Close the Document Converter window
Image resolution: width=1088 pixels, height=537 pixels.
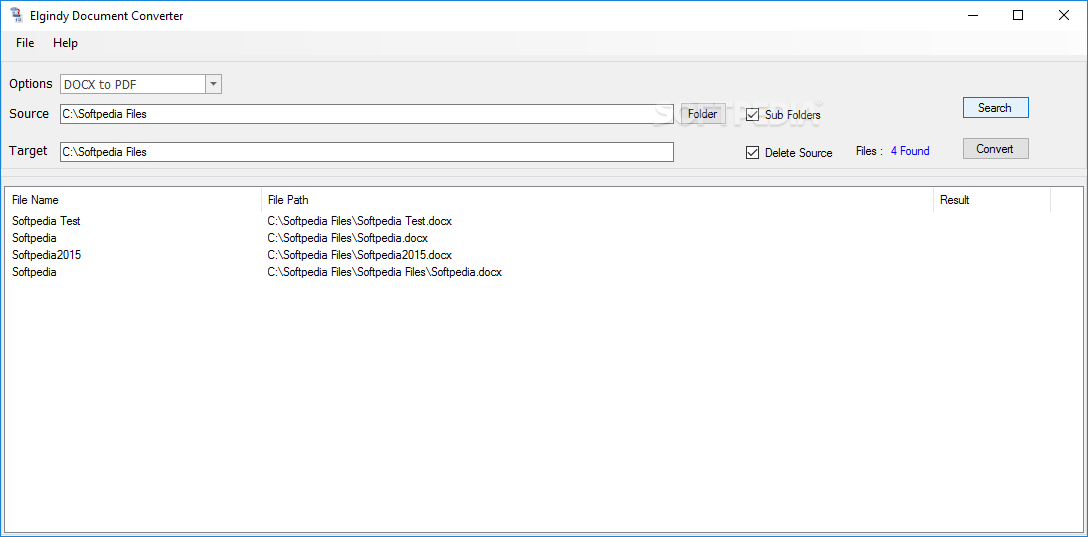(1064, 15)
